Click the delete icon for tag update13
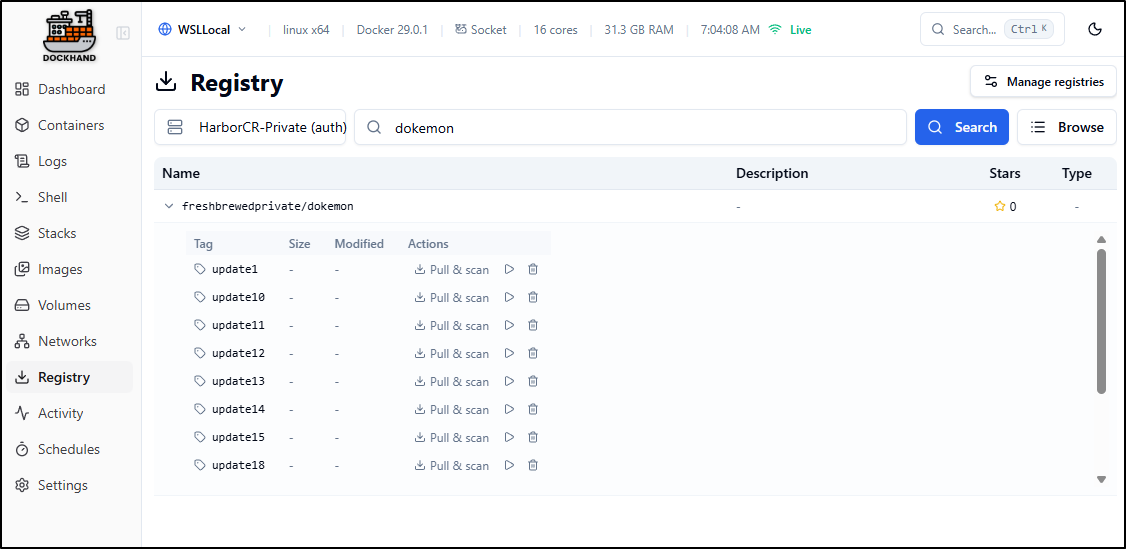This screenshot has width=1126, height=549. [533, 381]
